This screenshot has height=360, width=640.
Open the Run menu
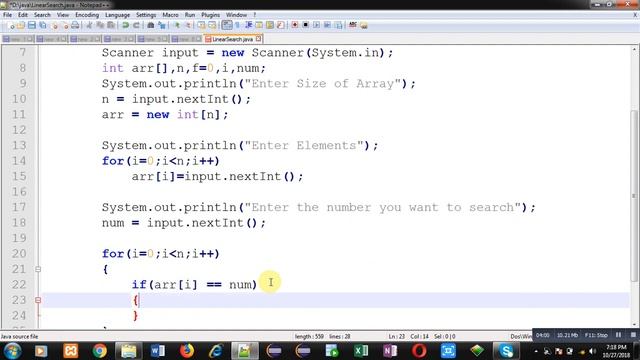point(190,15)
